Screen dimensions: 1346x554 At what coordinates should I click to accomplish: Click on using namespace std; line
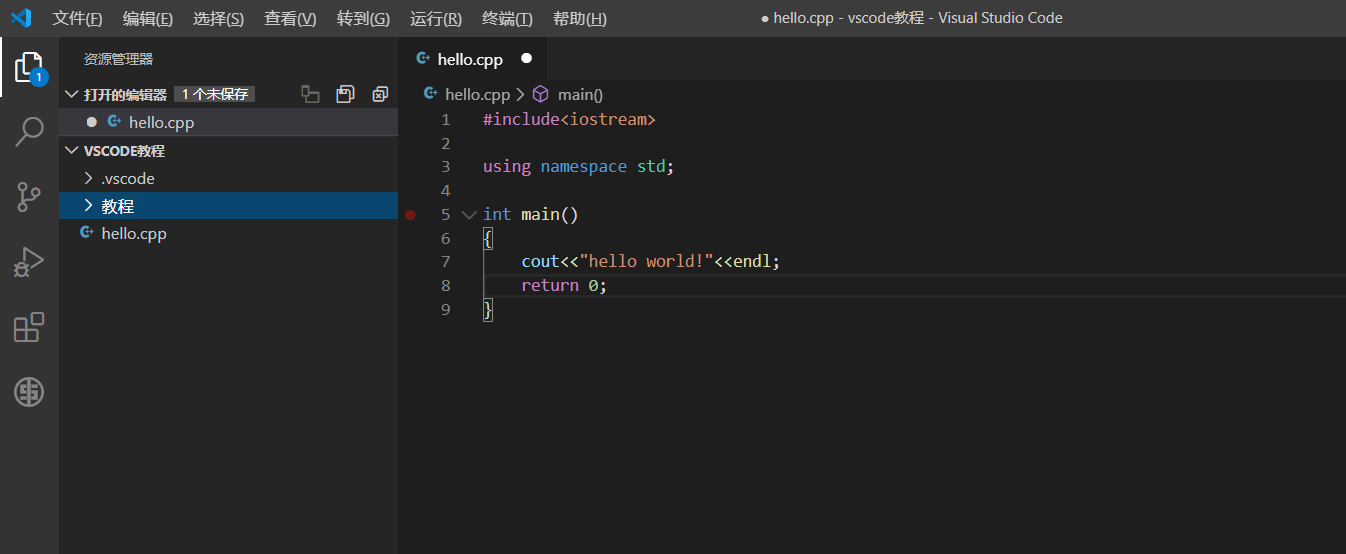[x=579, y=166]
